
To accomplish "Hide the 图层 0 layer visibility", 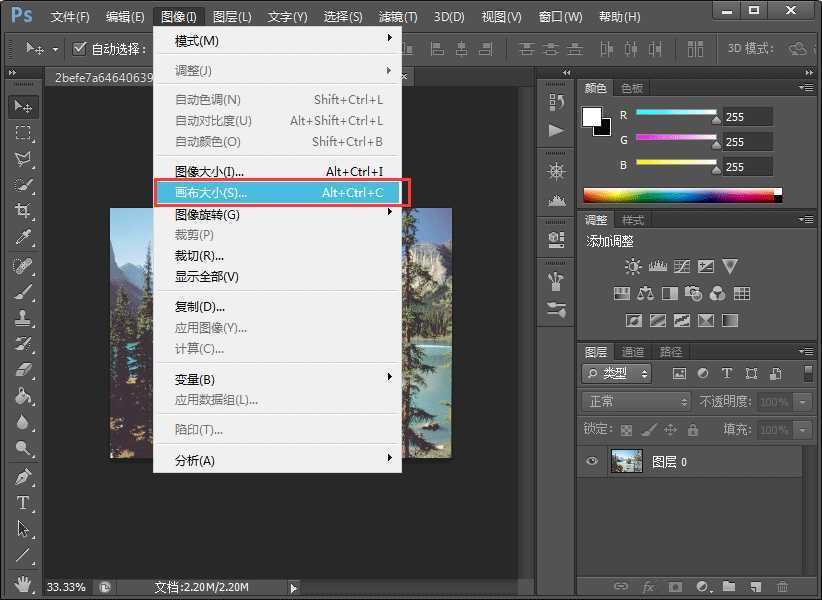I will (593, 461).
